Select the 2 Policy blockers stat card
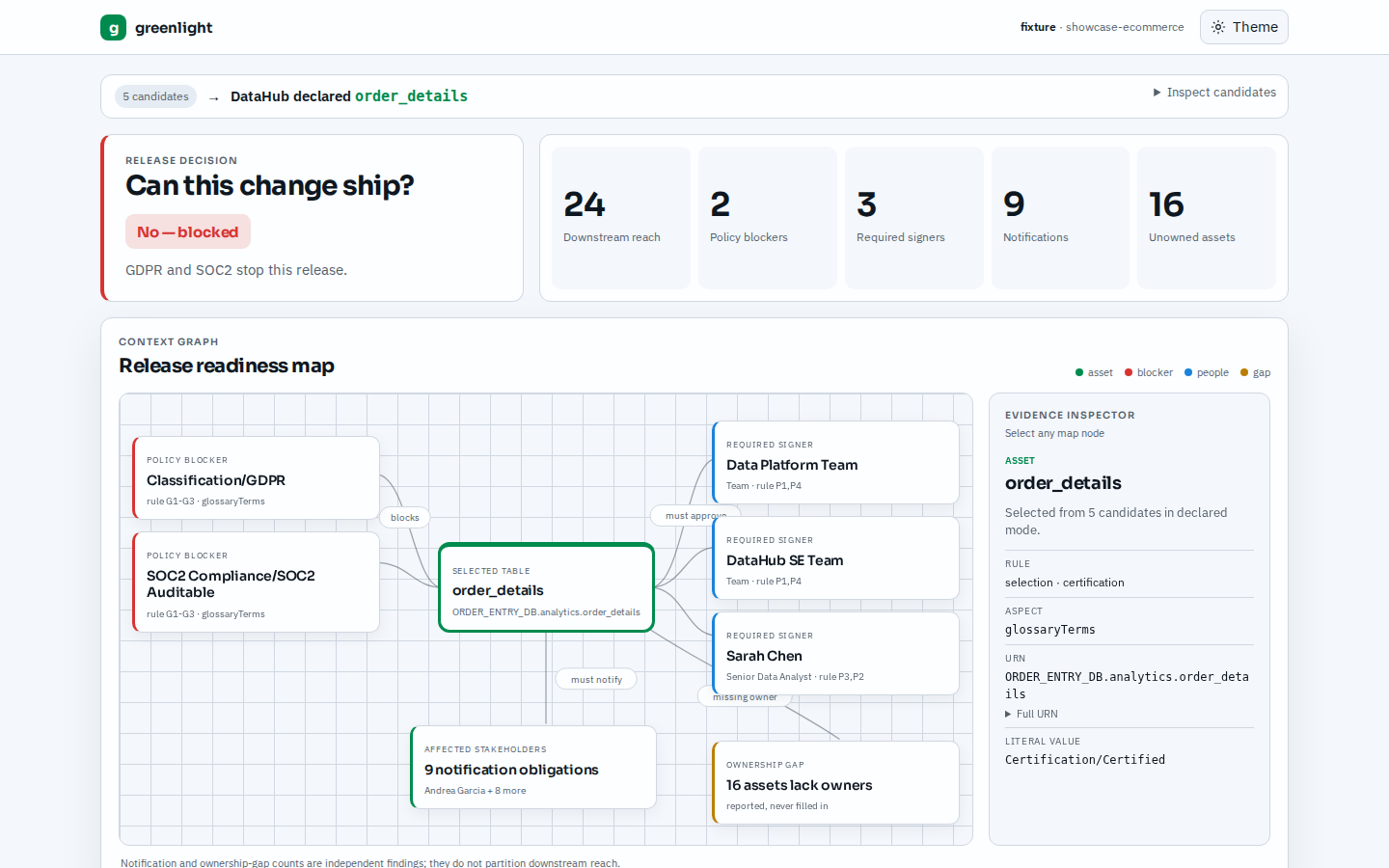 pyautogui.click(x=768, y=218)
